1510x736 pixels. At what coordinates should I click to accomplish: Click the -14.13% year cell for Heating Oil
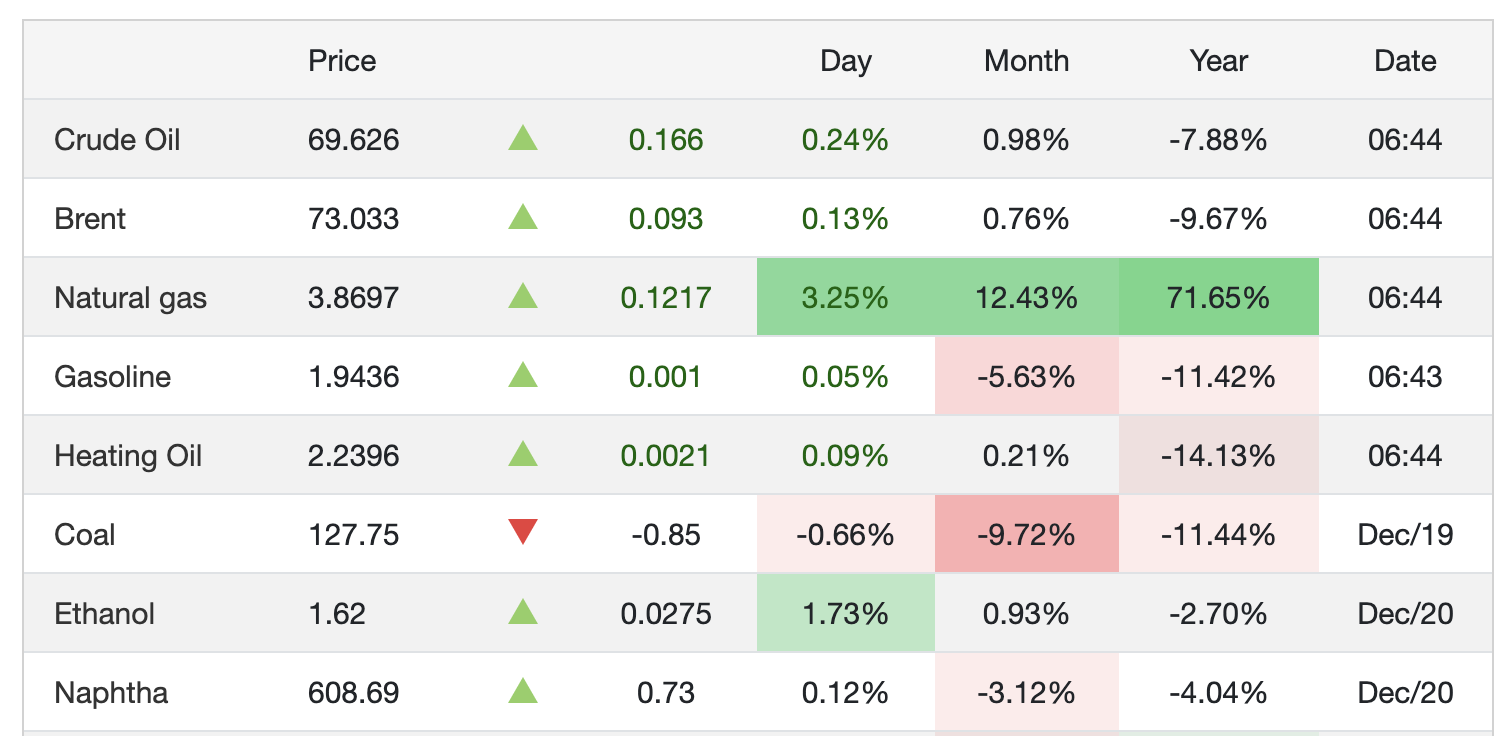[1219, 455]
